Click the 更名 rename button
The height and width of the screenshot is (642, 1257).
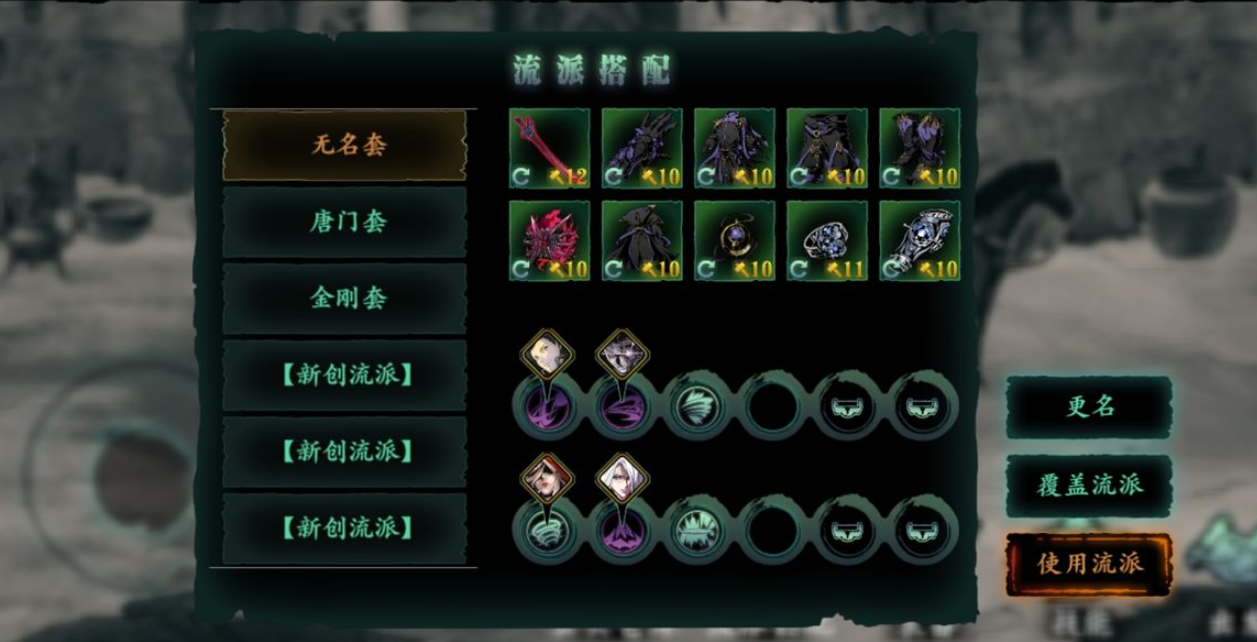point(1089,407)
